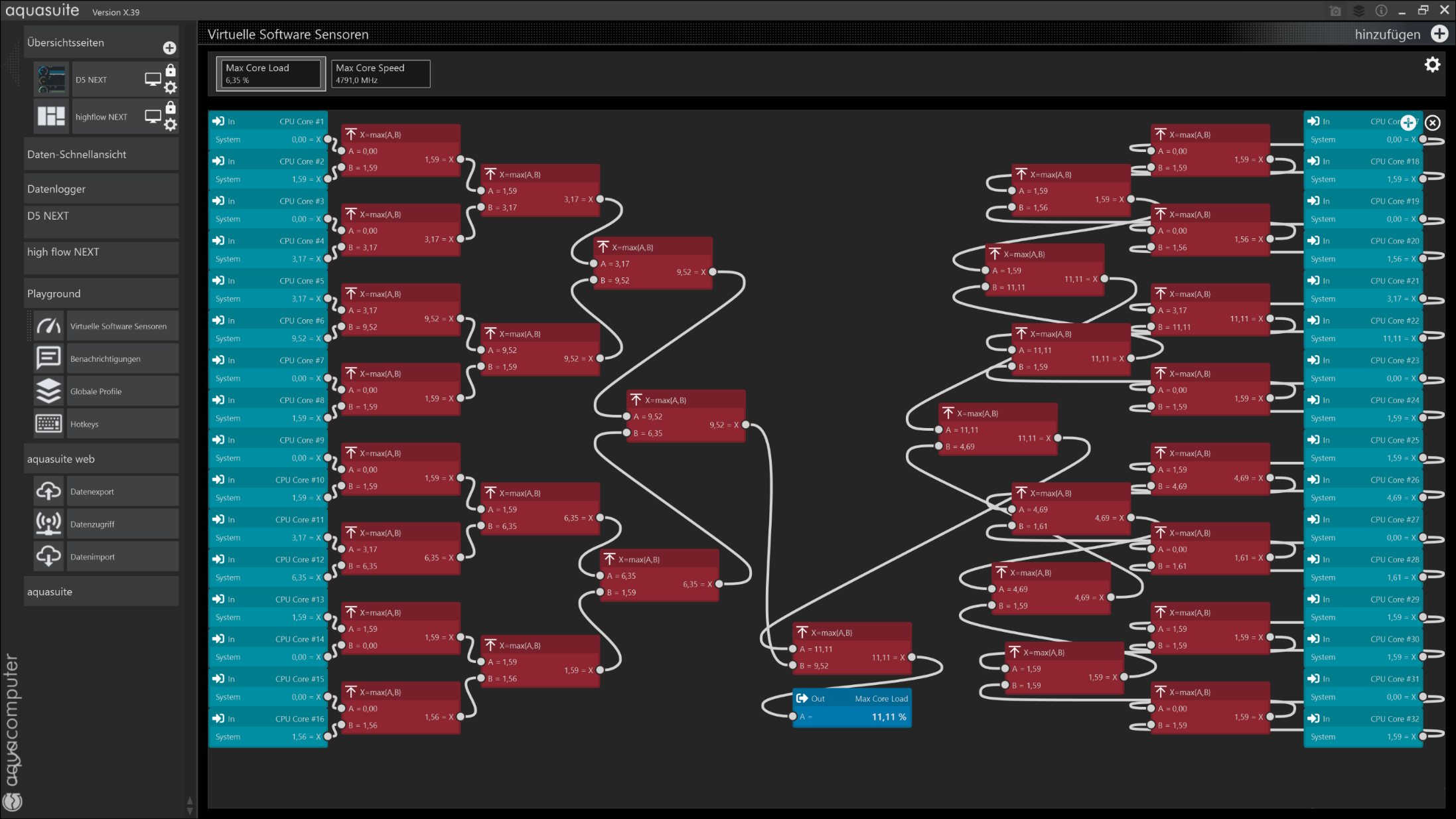Image resolution: width=1456 pixels, height=819 pixels.
Task: Click the hinzufügen plus icon
Action: pos(1439,34)
